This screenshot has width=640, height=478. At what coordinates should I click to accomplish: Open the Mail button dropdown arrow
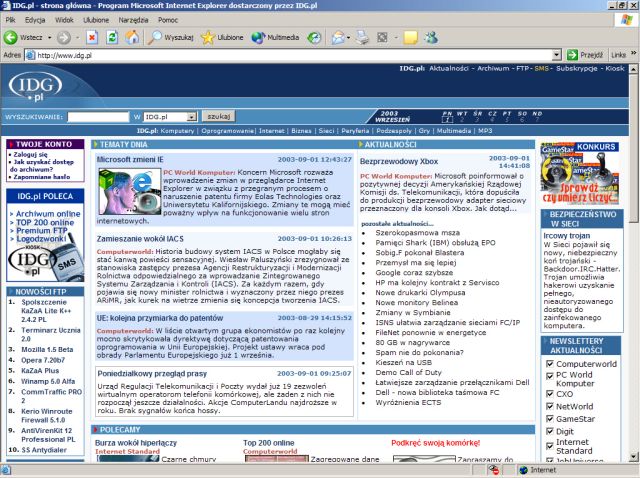coord(348,38)
